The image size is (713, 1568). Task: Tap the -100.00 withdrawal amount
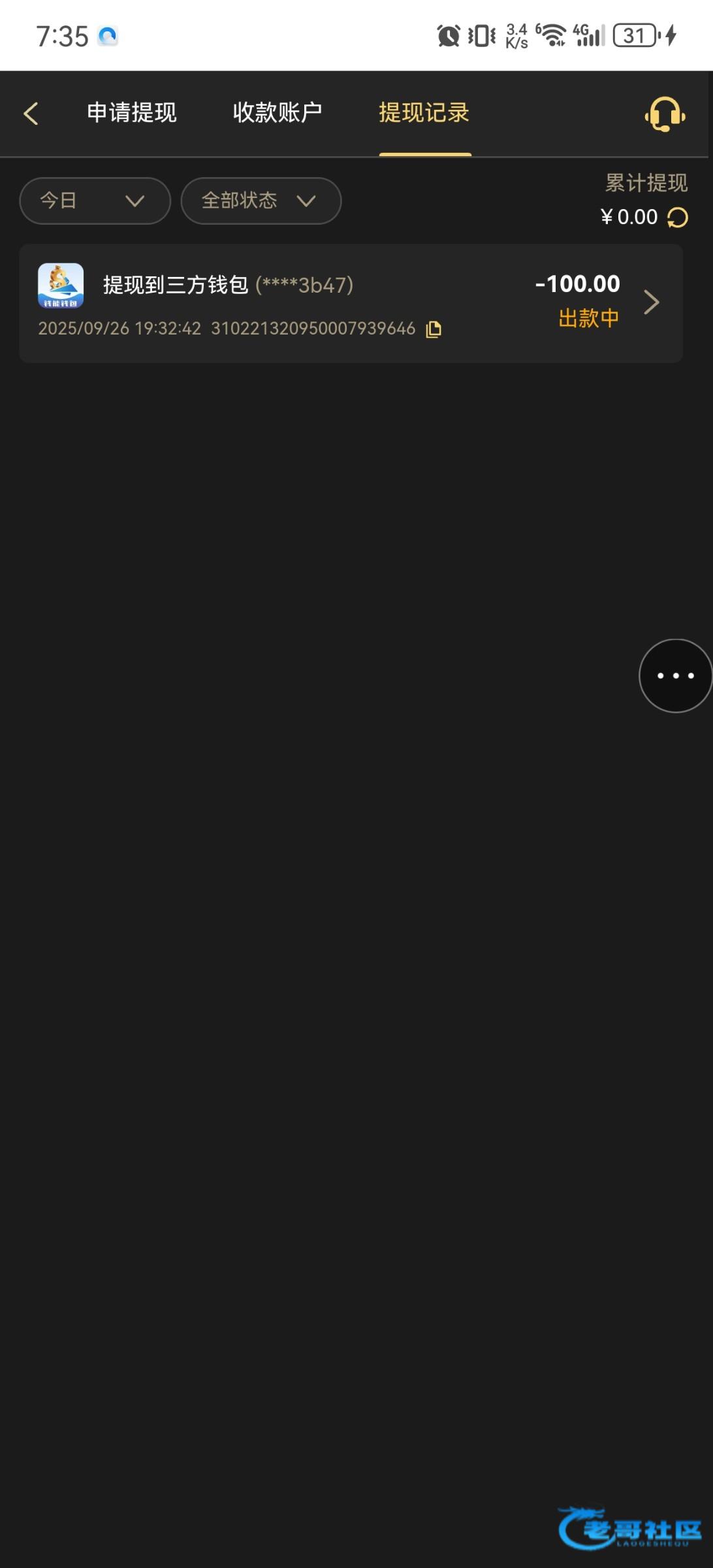(x=577, y=284)
